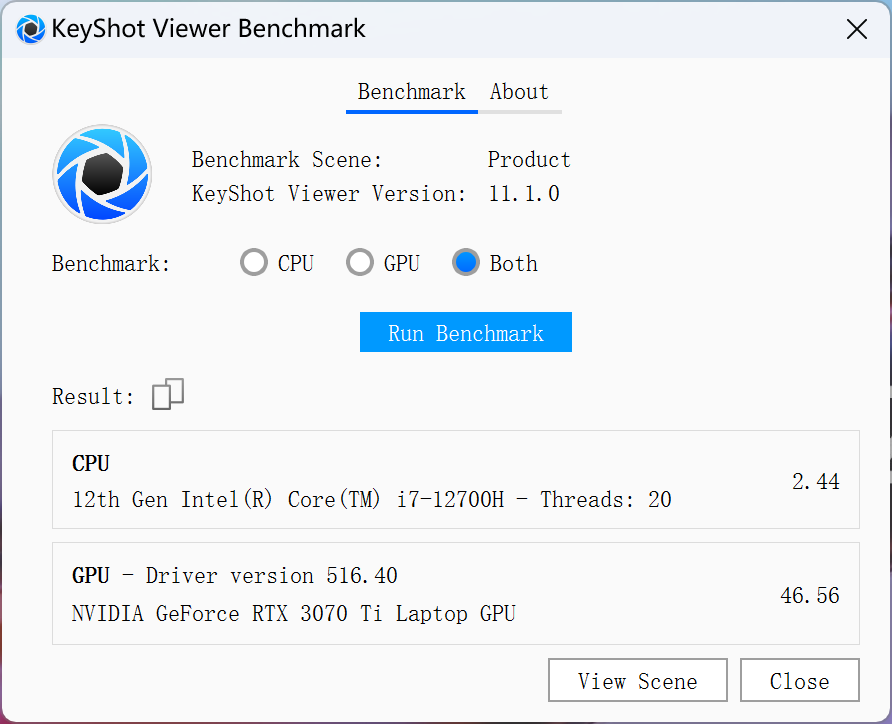Click the GPU driver version 516.40 text
Image resolution: width=892 pixels, height=724 pixels.
tap(362, 576)
